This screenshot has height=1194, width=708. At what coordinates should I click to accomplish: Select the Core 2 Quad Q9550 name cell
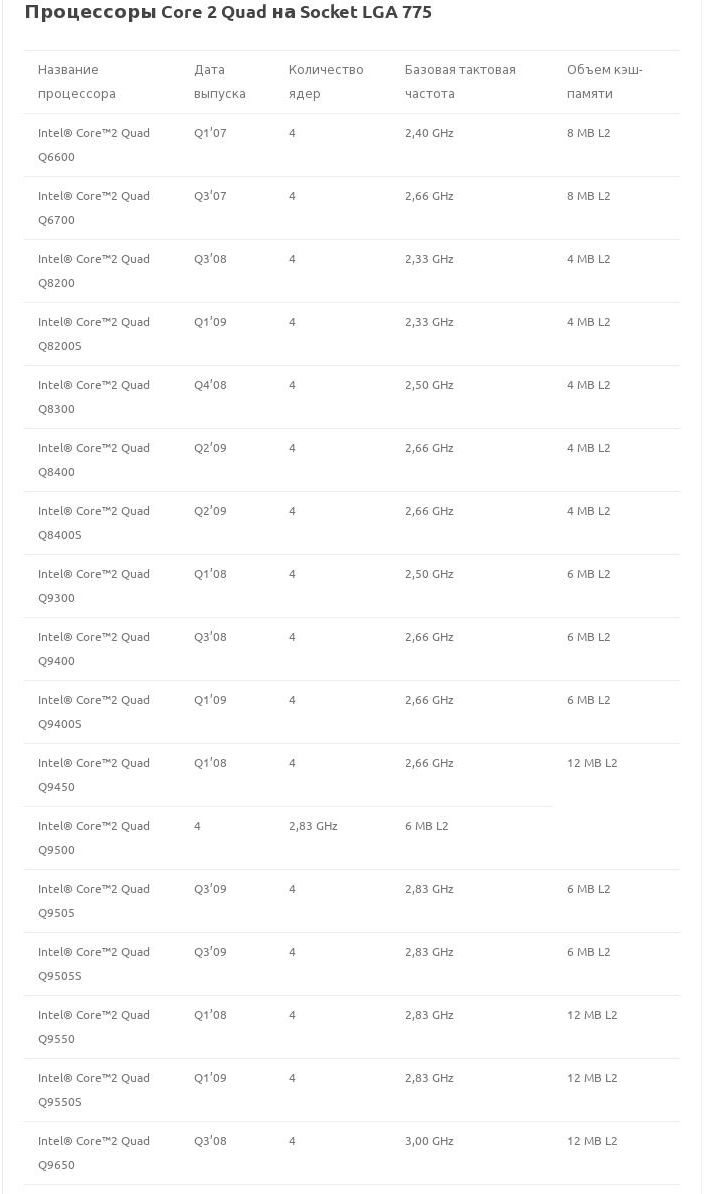coord(94,1027)
